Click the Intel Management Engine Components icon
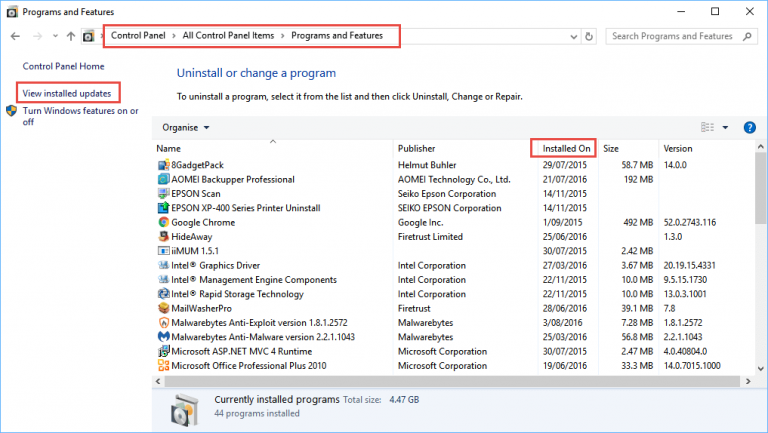Viewport: 768px width, 433px height. coord(164,280)
